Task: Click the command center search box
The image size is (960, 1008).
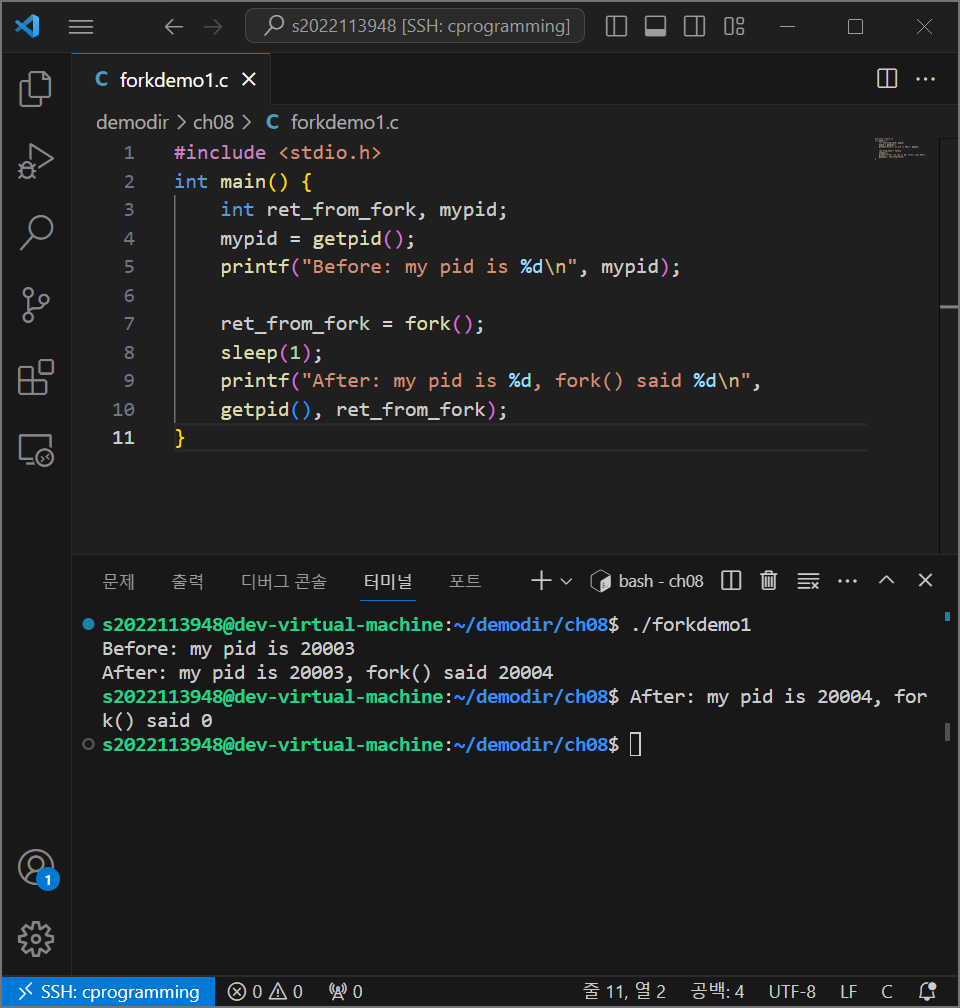Action: pyautogui.click(x=415, y=26)
